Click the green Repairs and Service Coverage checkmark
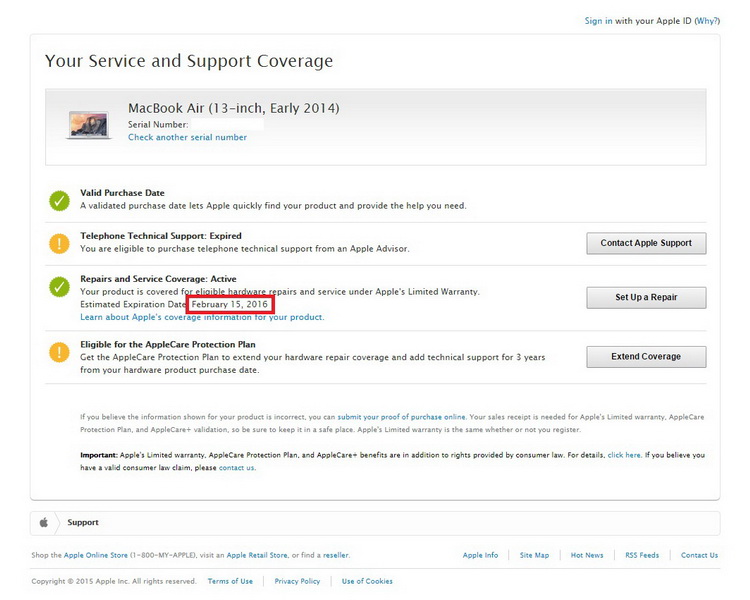This screenshot has height=600, width=750. (59, 287)
